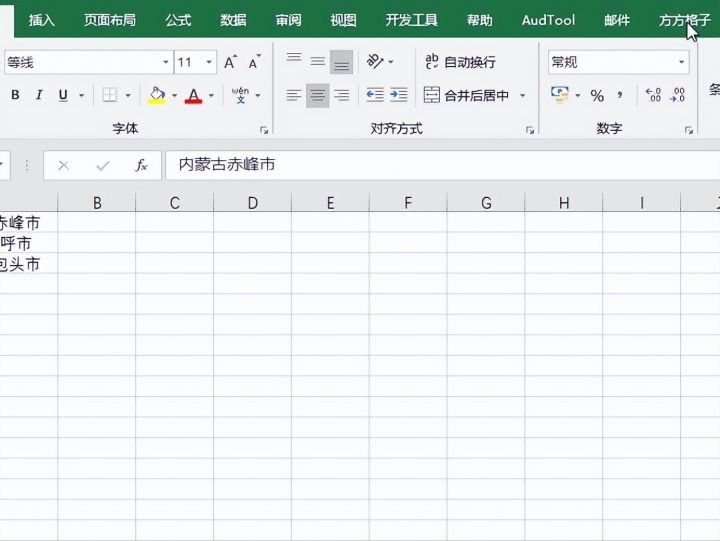Increase decimal places
Image resolution: width=720 pixels, height=541 pixels.
pos(653,95)
